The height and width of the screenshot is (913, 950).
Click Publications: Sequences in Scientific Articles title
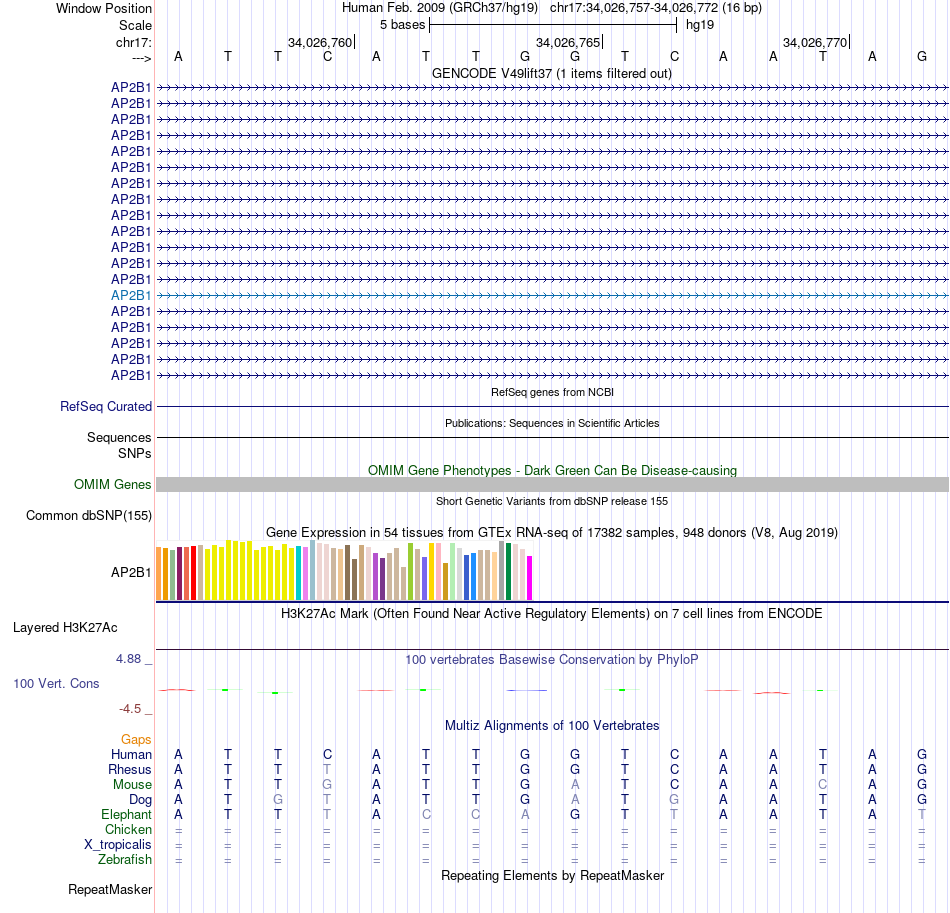[x=552, y=423]
